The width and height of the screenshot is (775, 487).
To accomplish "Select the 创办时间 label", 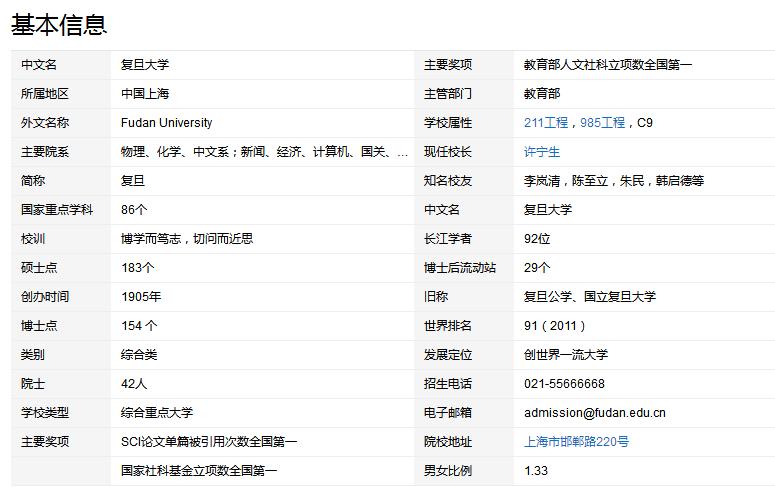I will click(x=44, y=297).
